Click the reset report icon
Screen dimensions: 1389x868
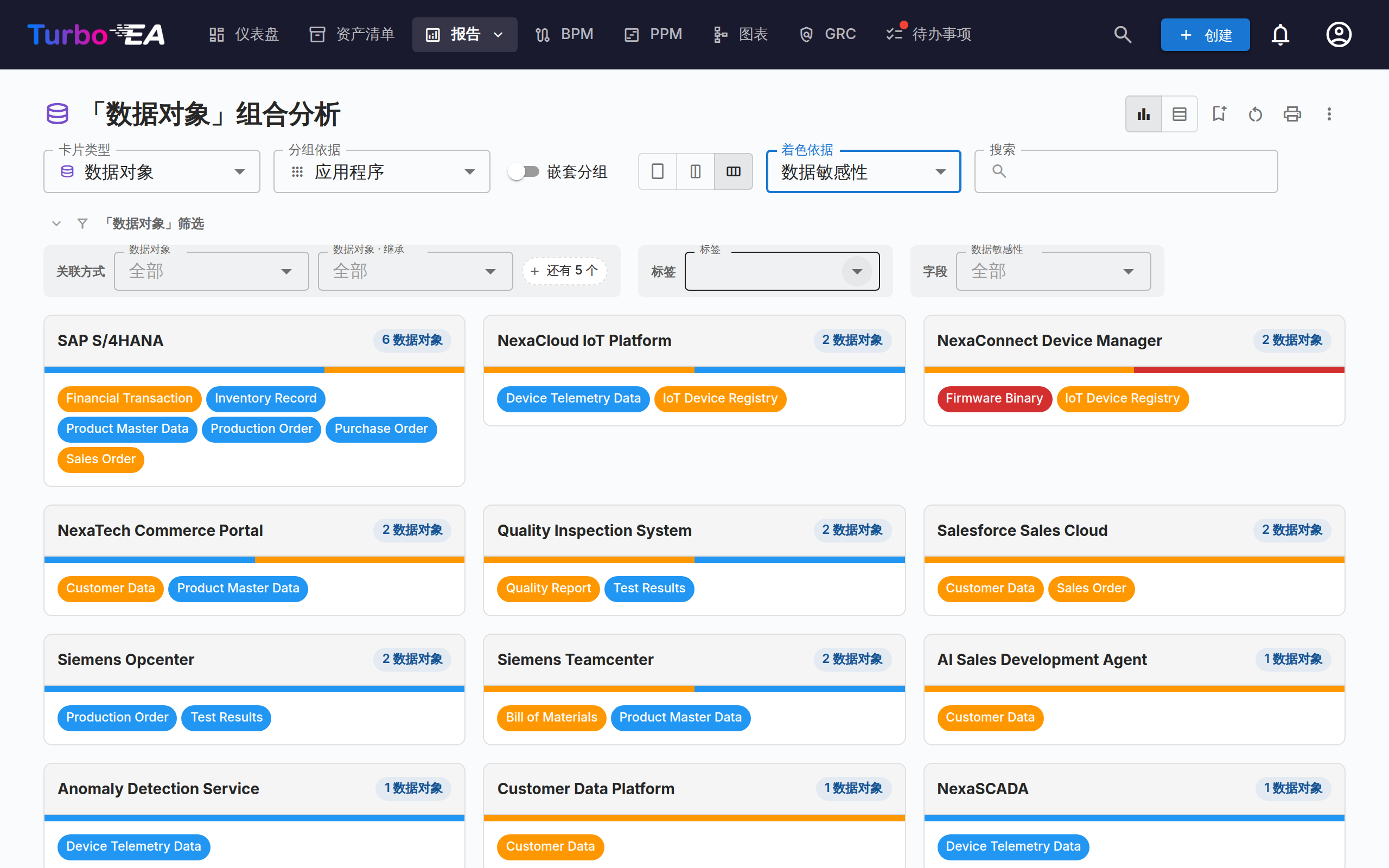point(1256,114)
